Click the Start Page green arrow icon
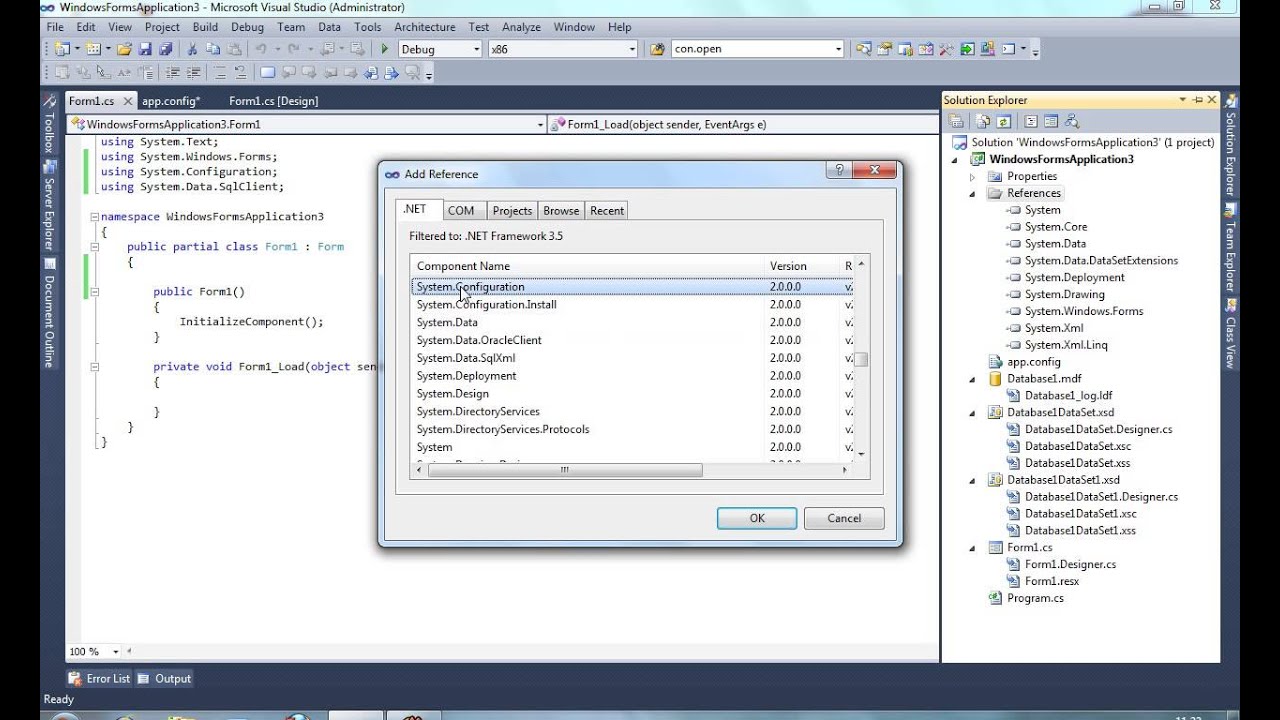Screen dimensions: 1280x720 (x=967, y=49)
